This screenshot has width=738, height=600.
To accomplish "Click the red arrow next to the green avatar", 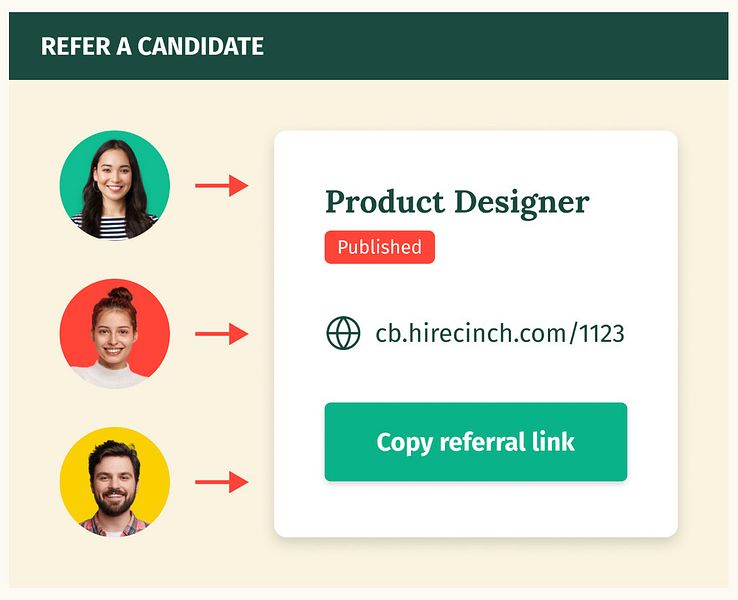I will pos(222,185).
